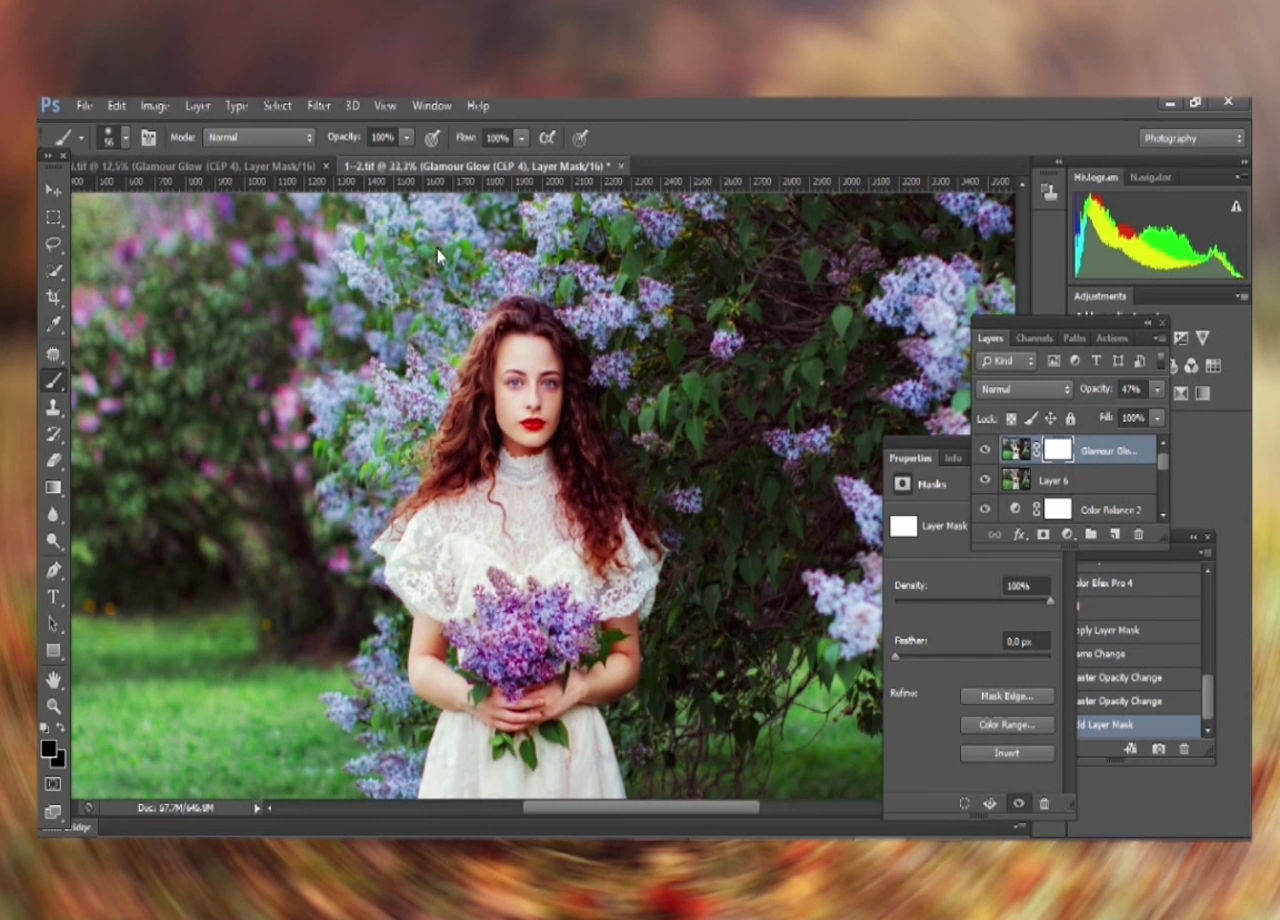Create a new snapshot camera icon in History

tap(1158, 749)
